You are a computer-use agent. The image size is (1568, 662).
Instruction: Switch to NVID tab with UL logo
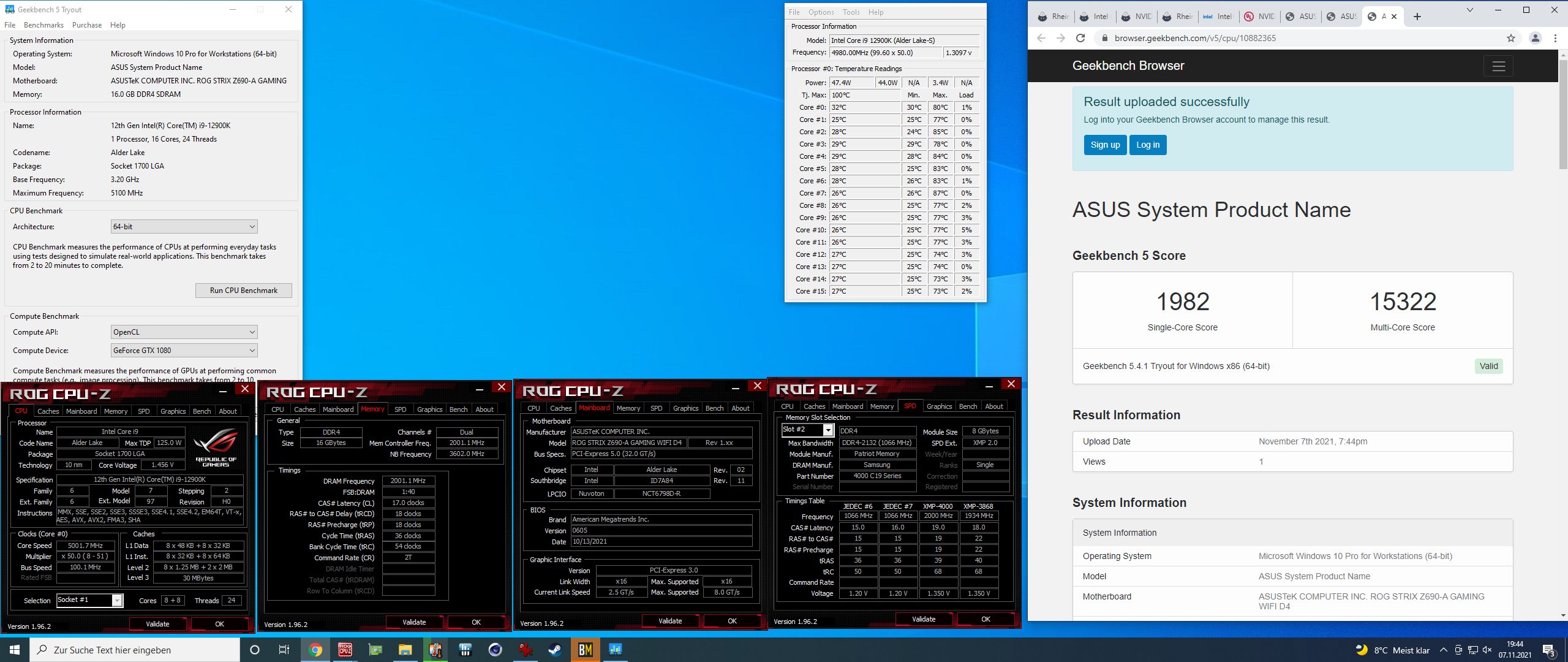(1258, 17)
